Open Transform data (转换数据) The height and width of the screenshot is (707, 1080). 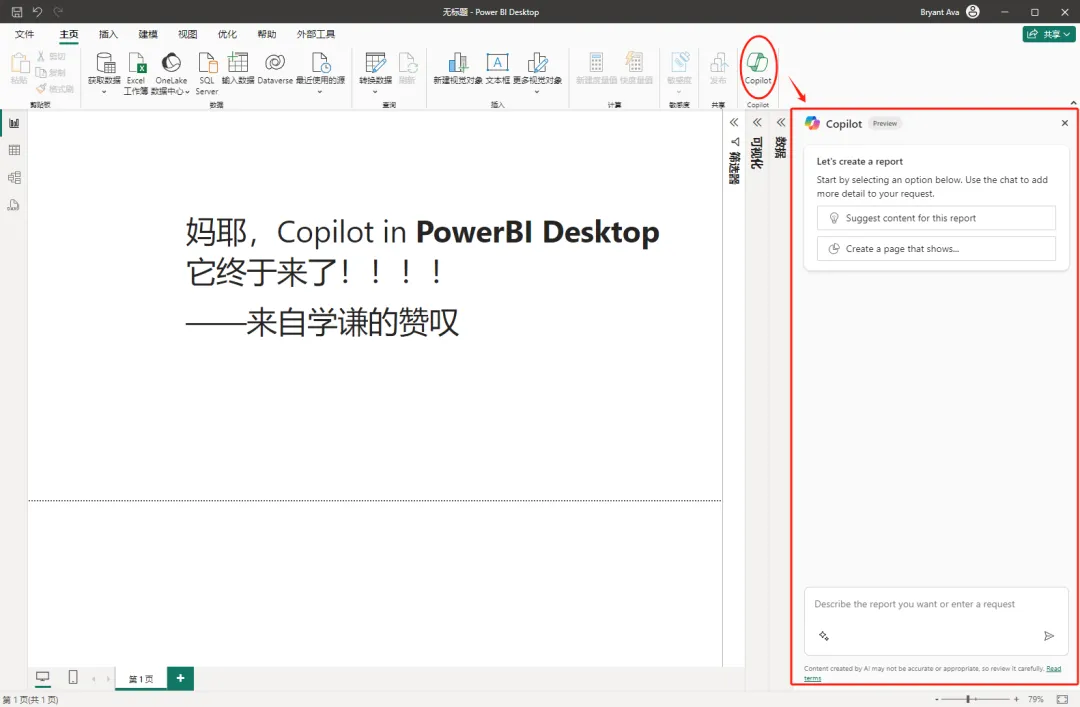pyautogui.click(x=375, y=68)
